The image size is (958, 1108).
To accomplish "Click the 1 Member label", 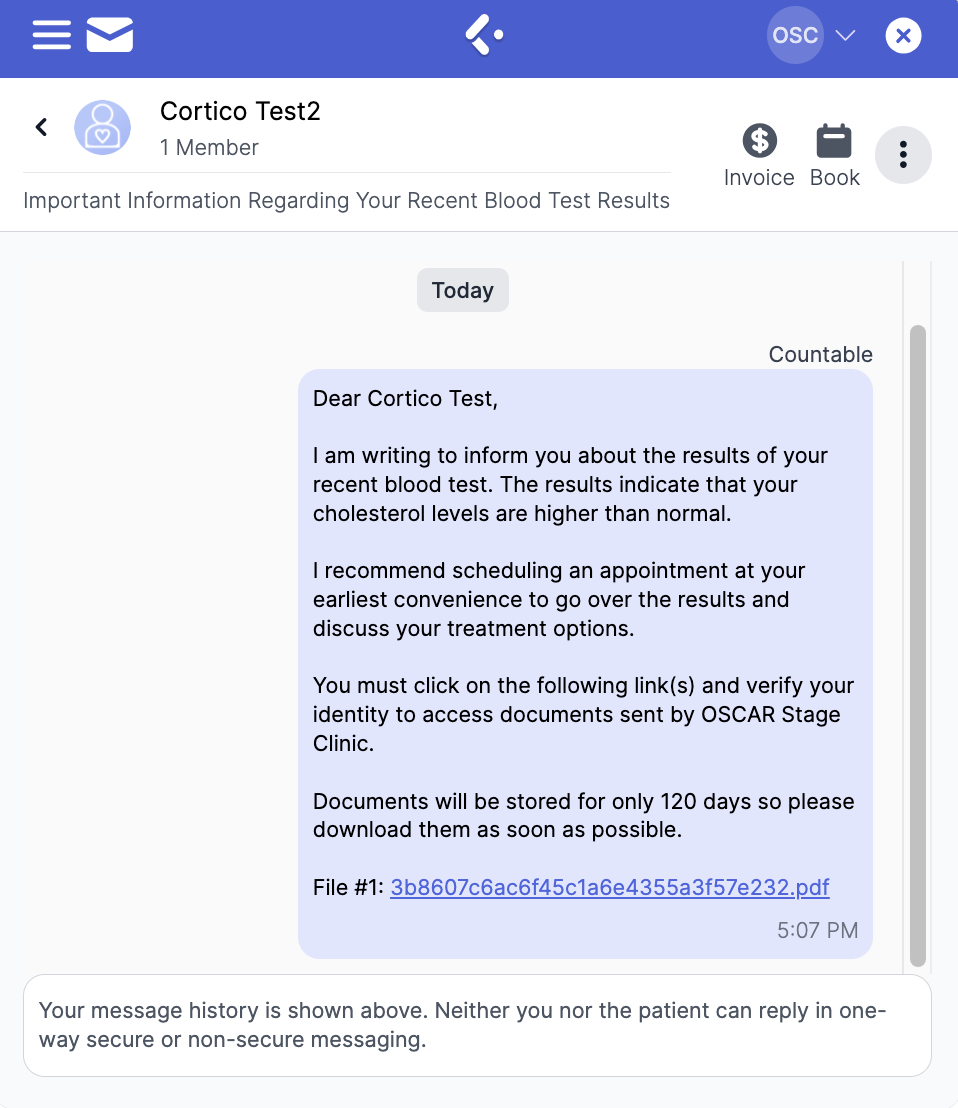I will click(209, 148).
